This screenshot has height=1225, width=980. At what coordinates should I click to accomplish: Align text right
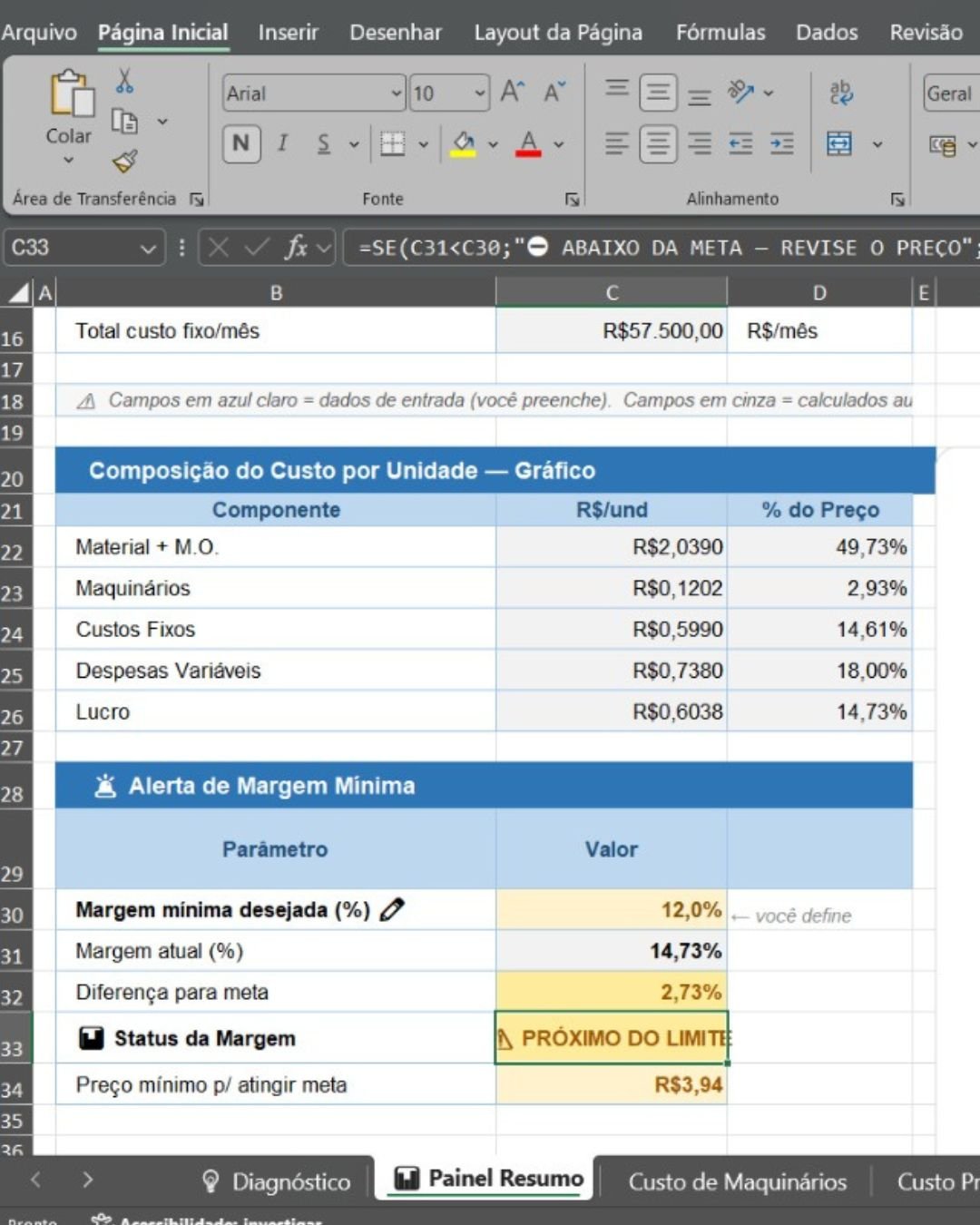pos(700,143)
